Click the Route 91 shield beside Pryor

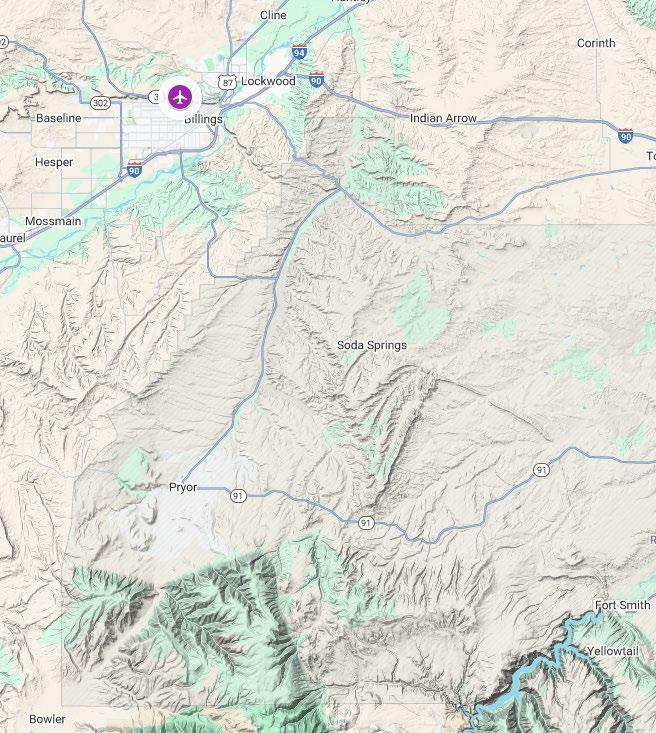click(x=238, y=496)
